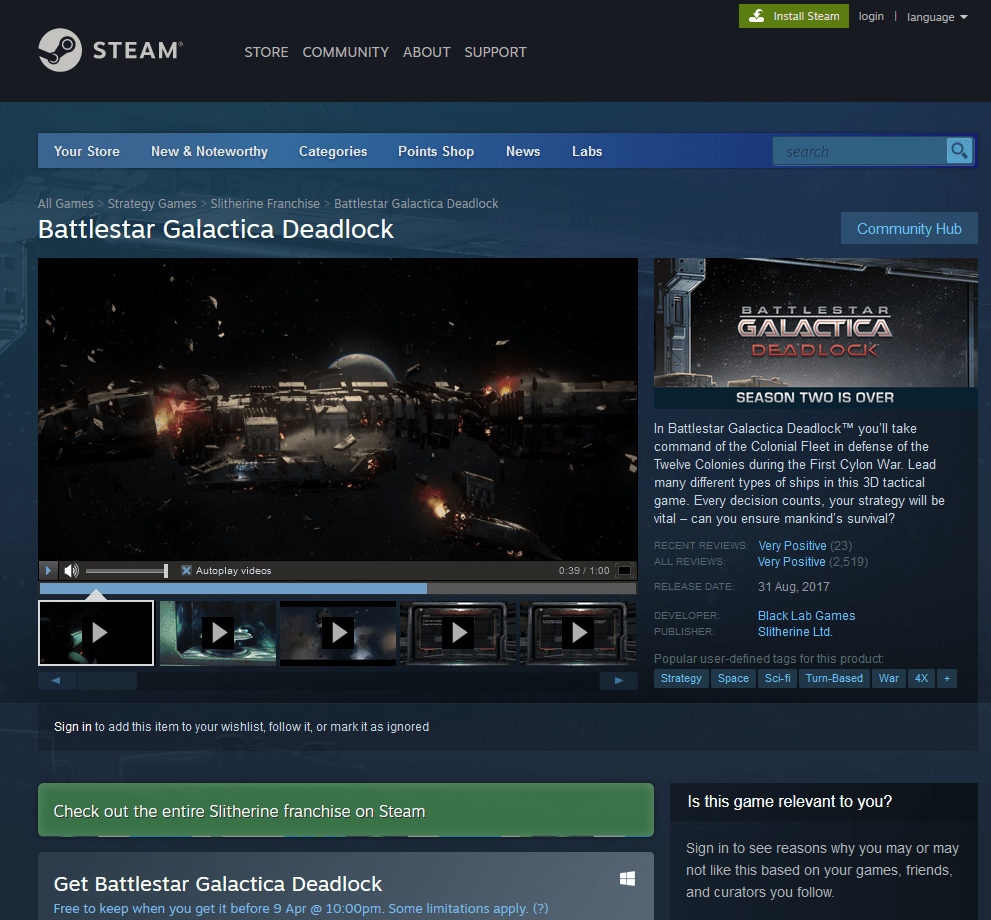Click the video progress bar
Image resolution: width=991 pixels, height=920 pixels.
[337, 588]
